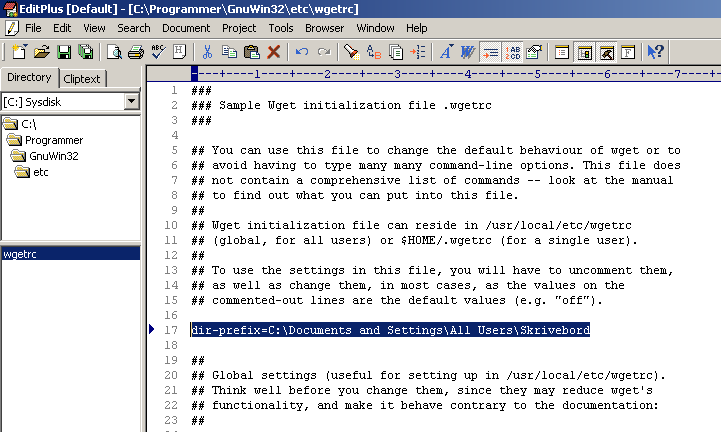Toggle the directory window toolbar icon

(x=584, y=52)
